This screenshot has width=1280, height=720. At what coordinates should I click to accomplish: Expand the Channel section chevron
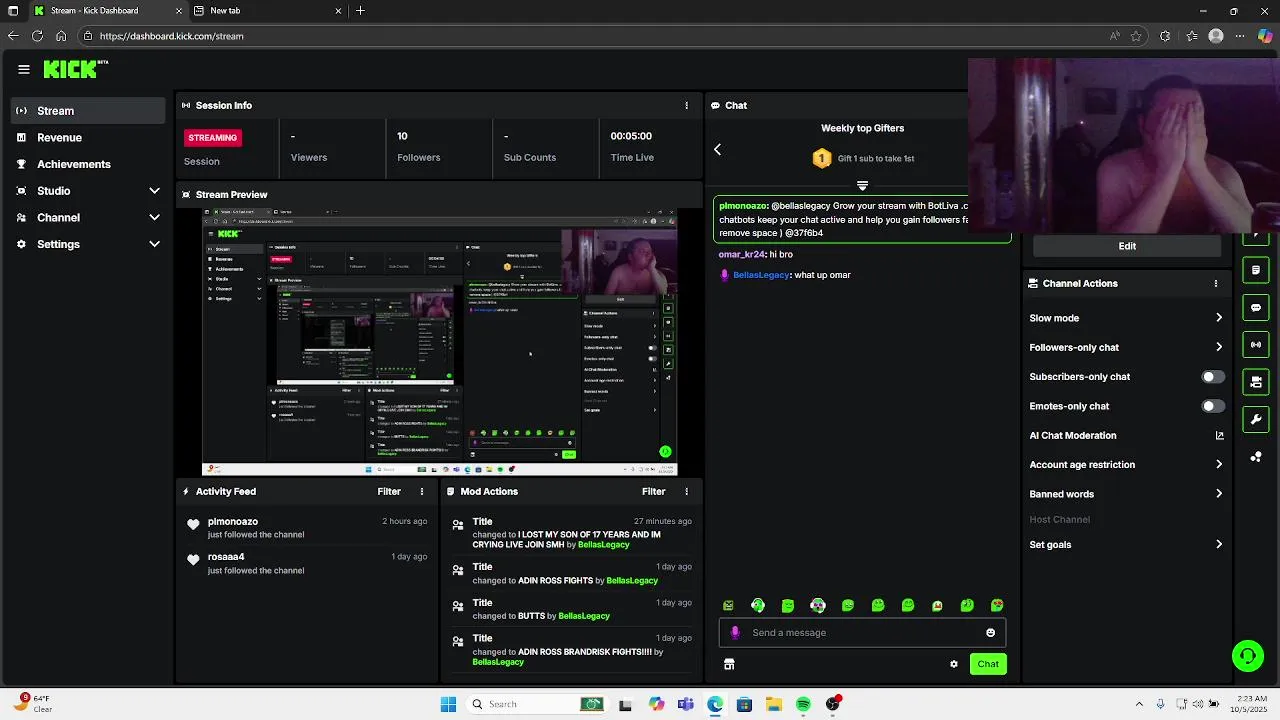(154, 217)
